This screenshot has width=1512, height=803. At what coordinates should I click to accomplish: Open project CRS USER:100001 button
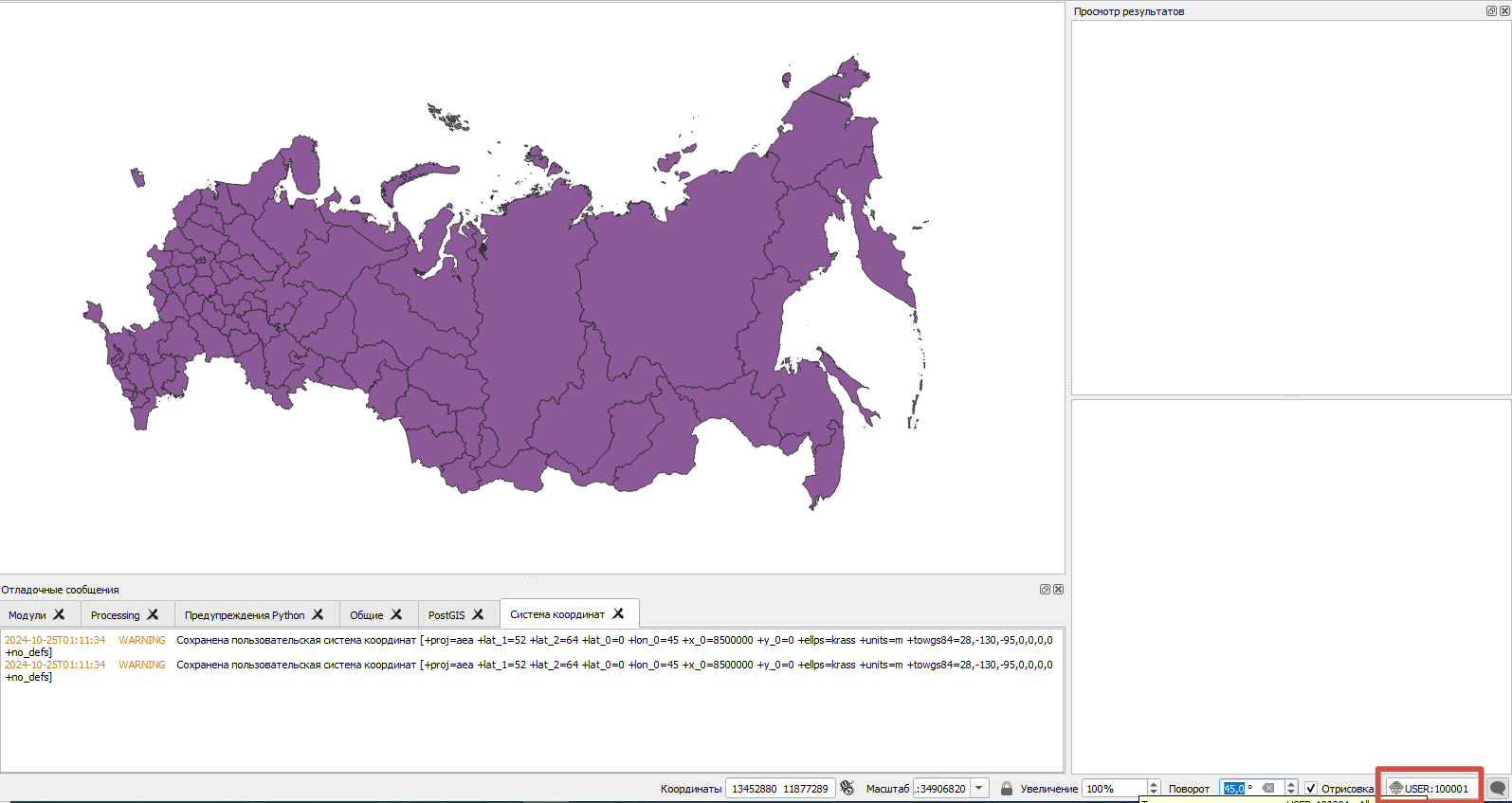tap(1430, 789)
